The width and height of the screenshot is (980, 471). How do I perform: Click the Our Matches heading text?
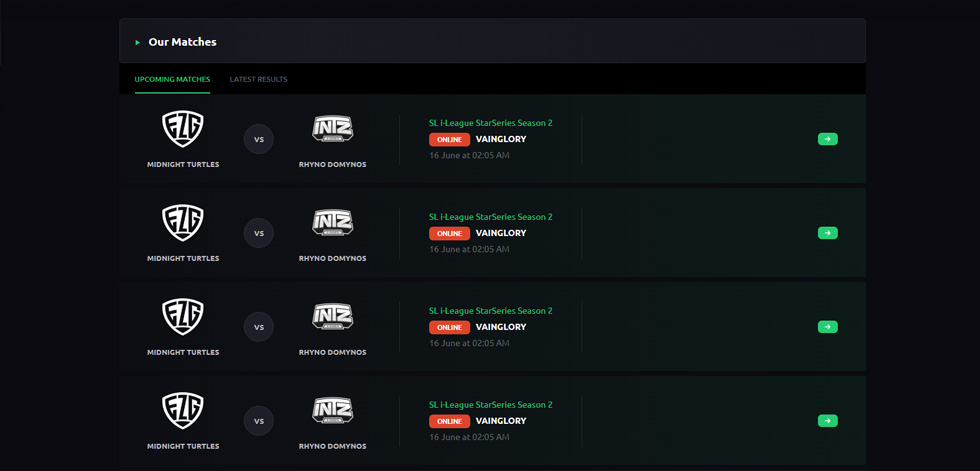tap(182, 42)
